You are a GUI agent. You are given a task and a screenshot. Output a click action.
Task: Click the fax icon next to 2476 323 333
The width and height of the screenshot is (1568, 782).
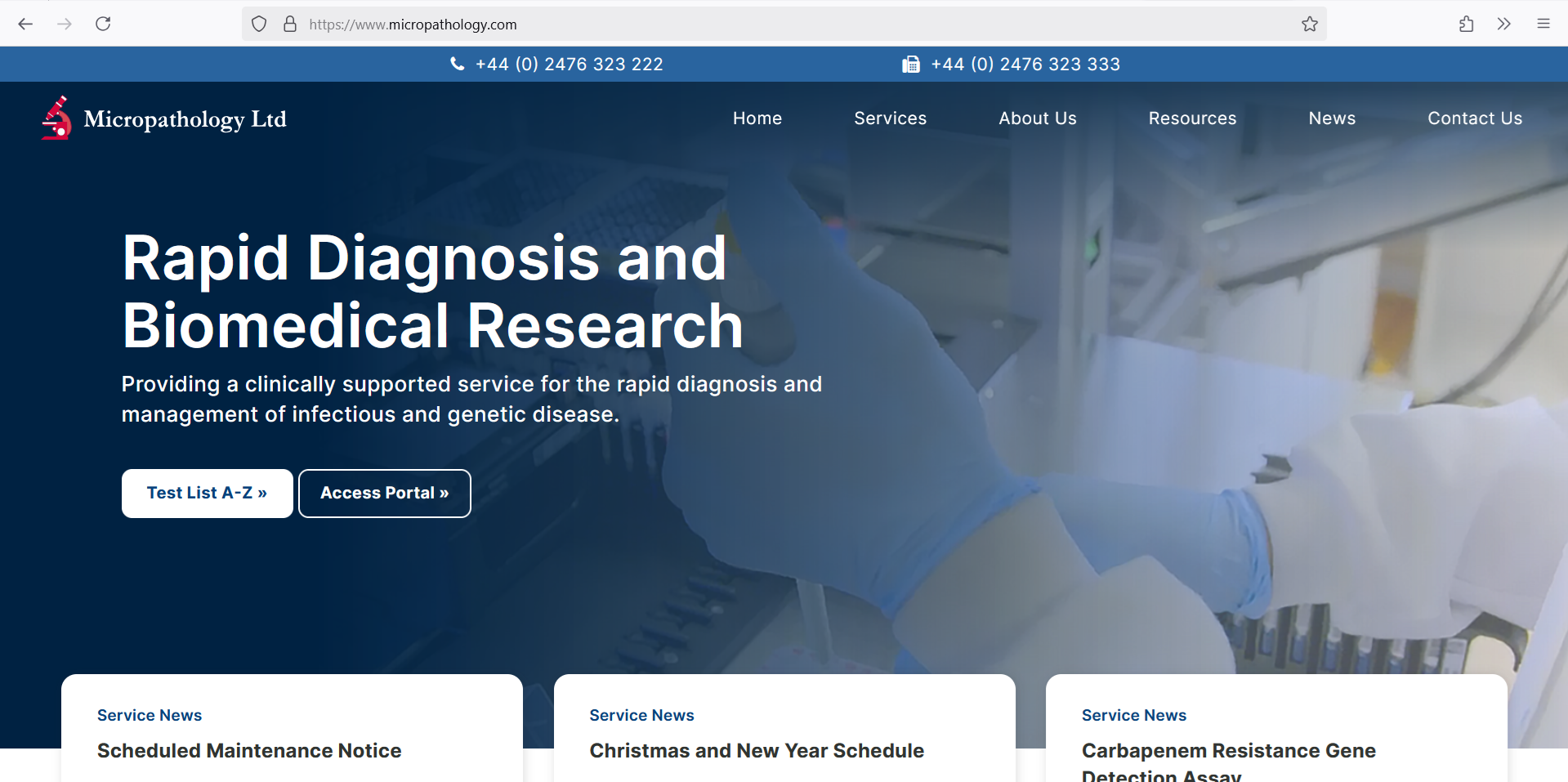tap(910, 64)
